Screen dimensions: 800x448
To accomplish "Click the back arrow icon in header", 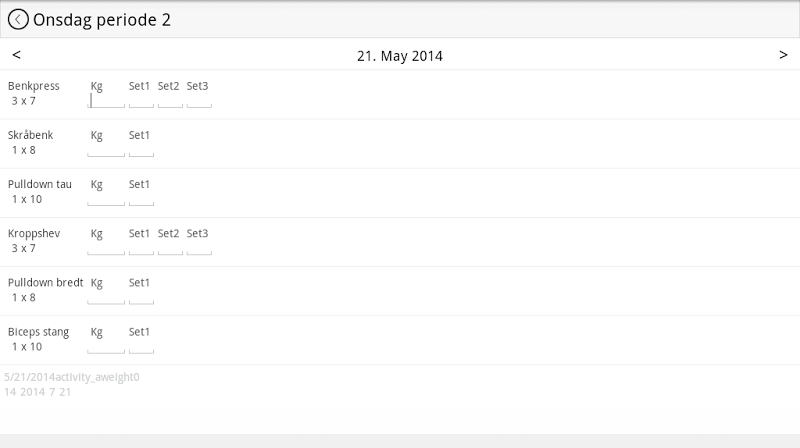I will click(x=18, y=20).
